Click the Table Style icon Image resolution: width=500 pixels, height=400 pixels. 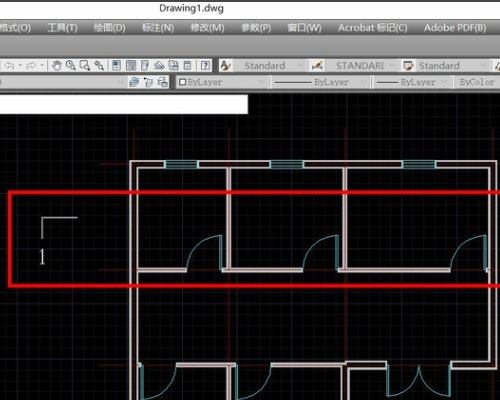coord(408,66)
